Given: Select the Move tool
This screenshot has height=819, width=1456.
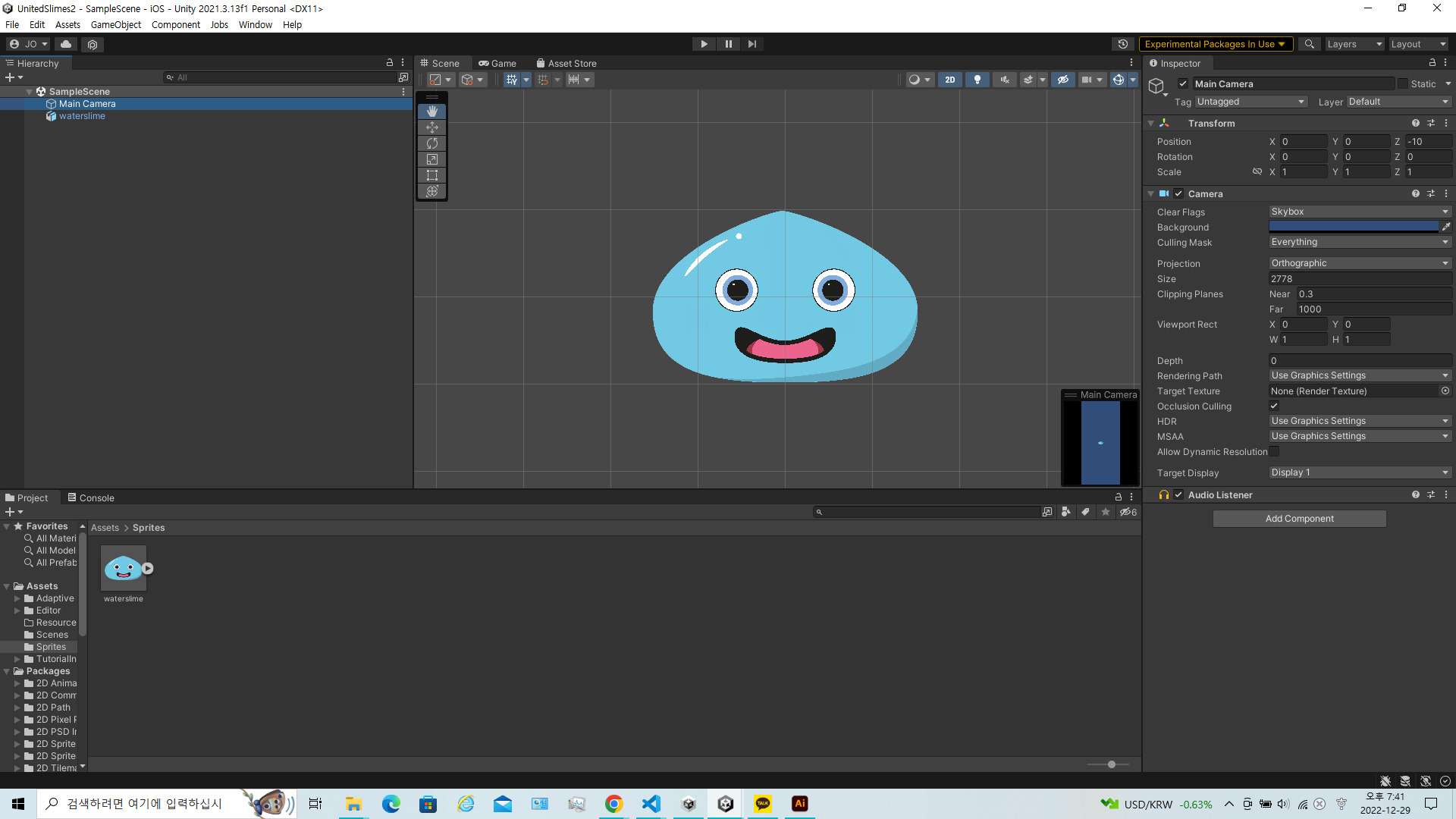Looking at the screenshot, I should pos(432,127).
